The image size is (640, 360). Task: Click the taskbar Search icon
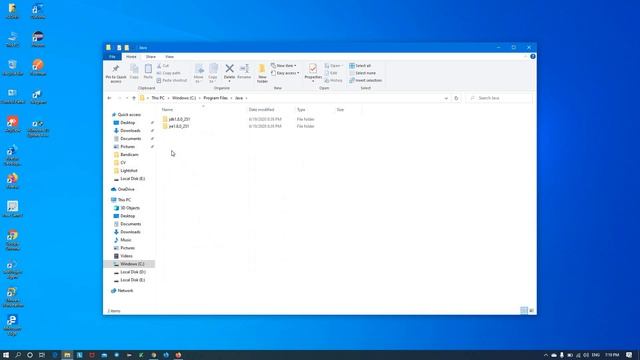click(x=18, y=355)
